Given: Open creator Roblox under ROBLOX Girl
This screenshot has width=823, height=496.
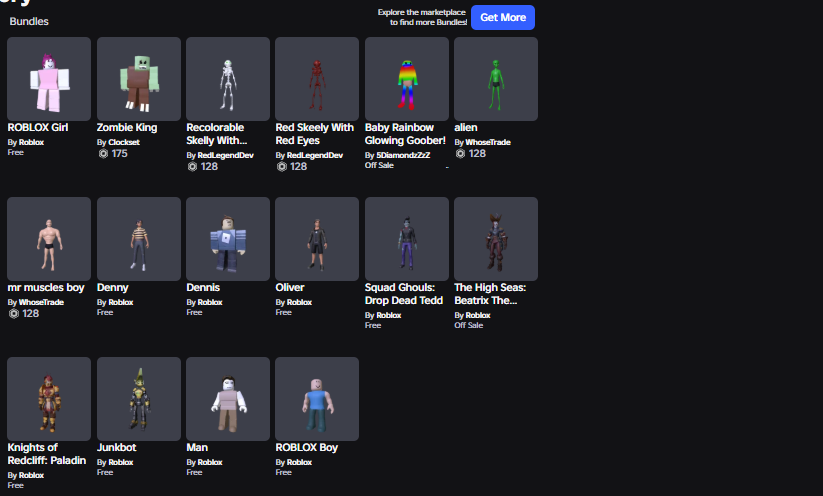Looking at the screenshot, I should click(31, 142).
